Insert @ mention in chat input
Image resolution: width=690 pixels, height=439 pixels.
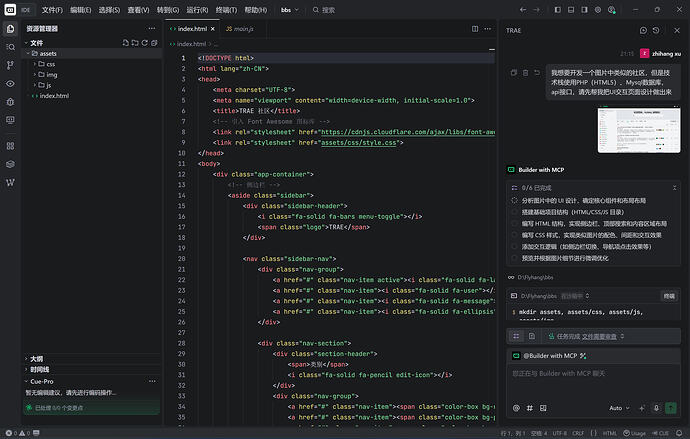516,408
